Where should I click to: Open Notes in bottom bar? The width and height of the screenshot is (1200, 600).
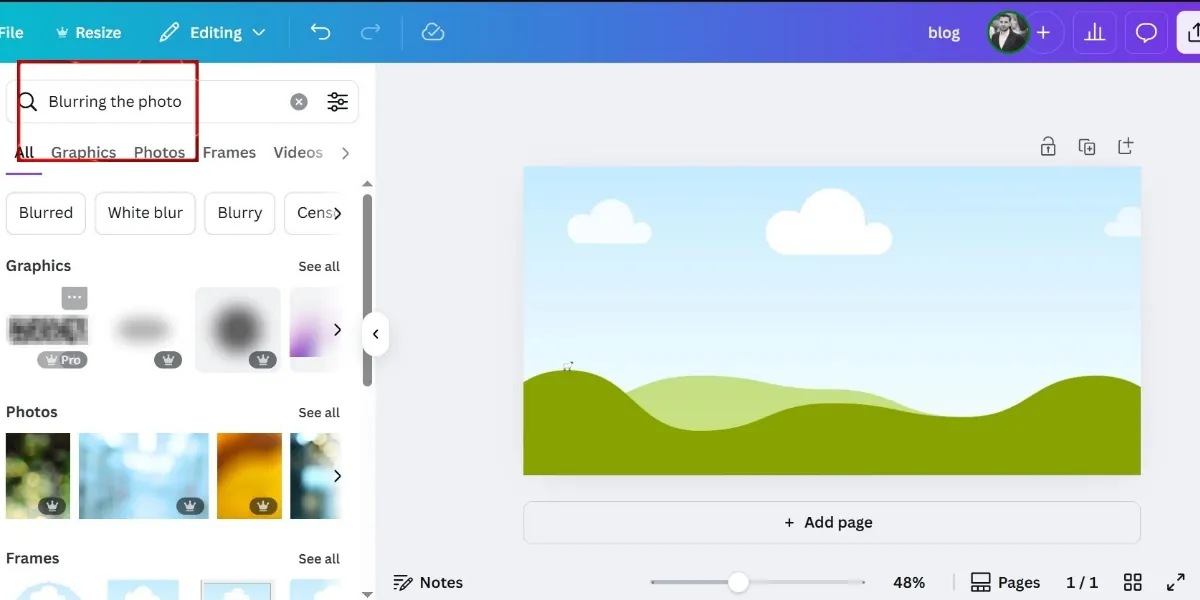(x=428, y=582)
